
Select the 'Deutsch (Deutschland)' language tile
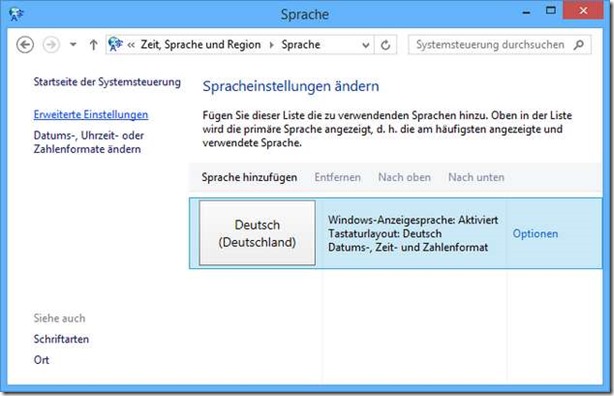pyautogui.click(x=257, y=233)
